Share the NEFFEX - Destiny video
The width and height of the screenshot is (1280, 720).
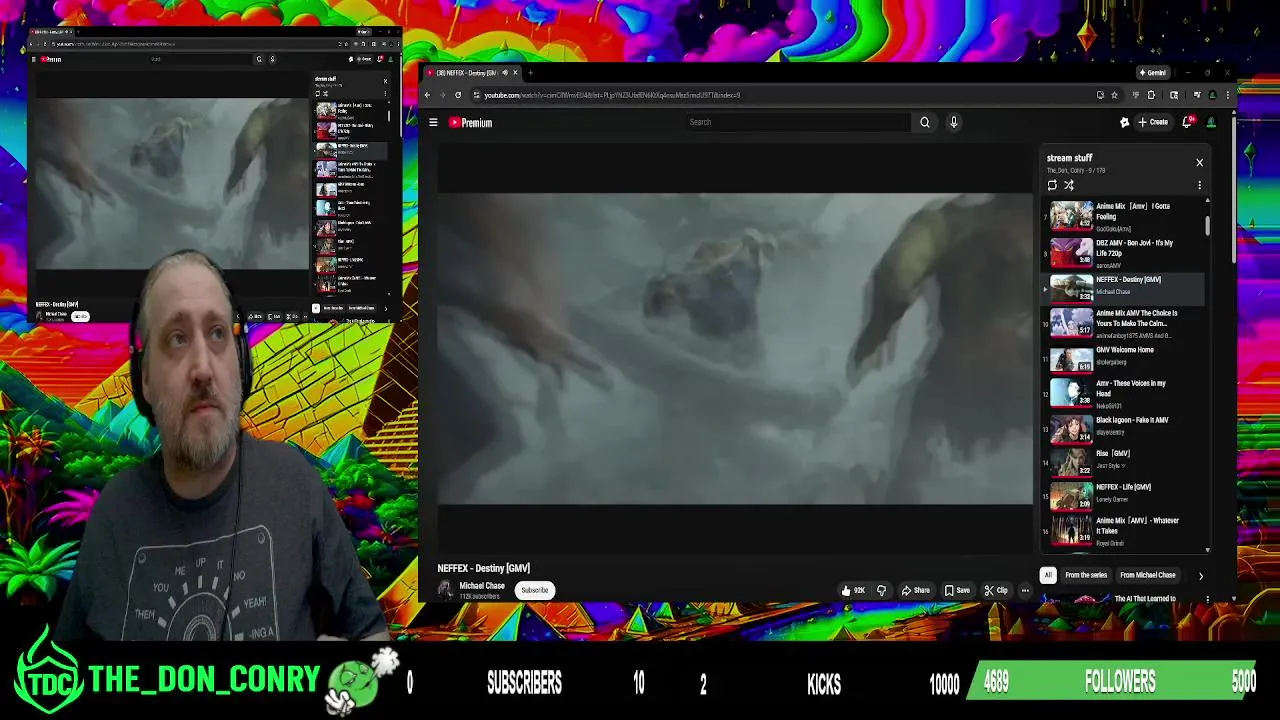(x=916, y=590)
